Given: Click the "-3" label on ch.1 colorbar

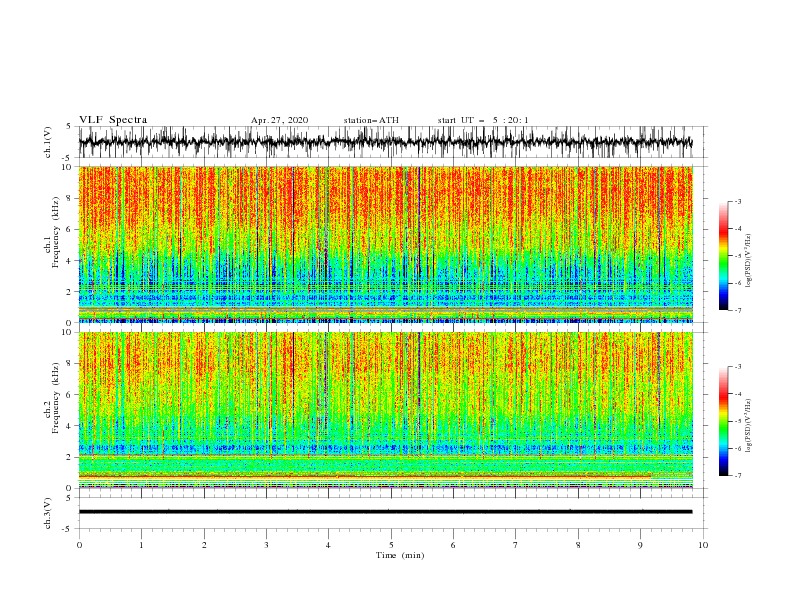Looking at the screenshot, I should (x=738, y=201).
